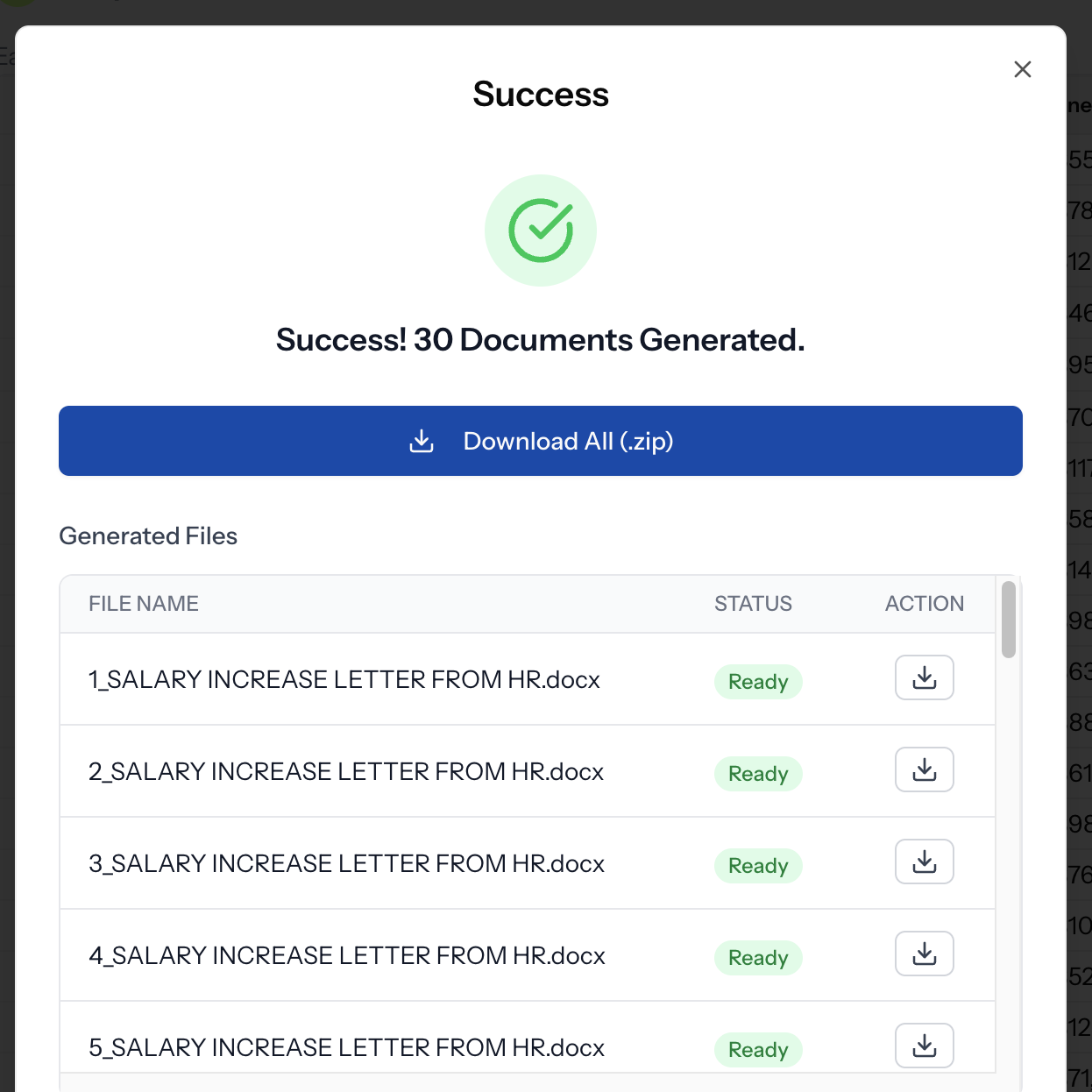Click the generated files list scrollbar thumb
Viewport: 1092px width, 1092px height.
[1009, 619]
